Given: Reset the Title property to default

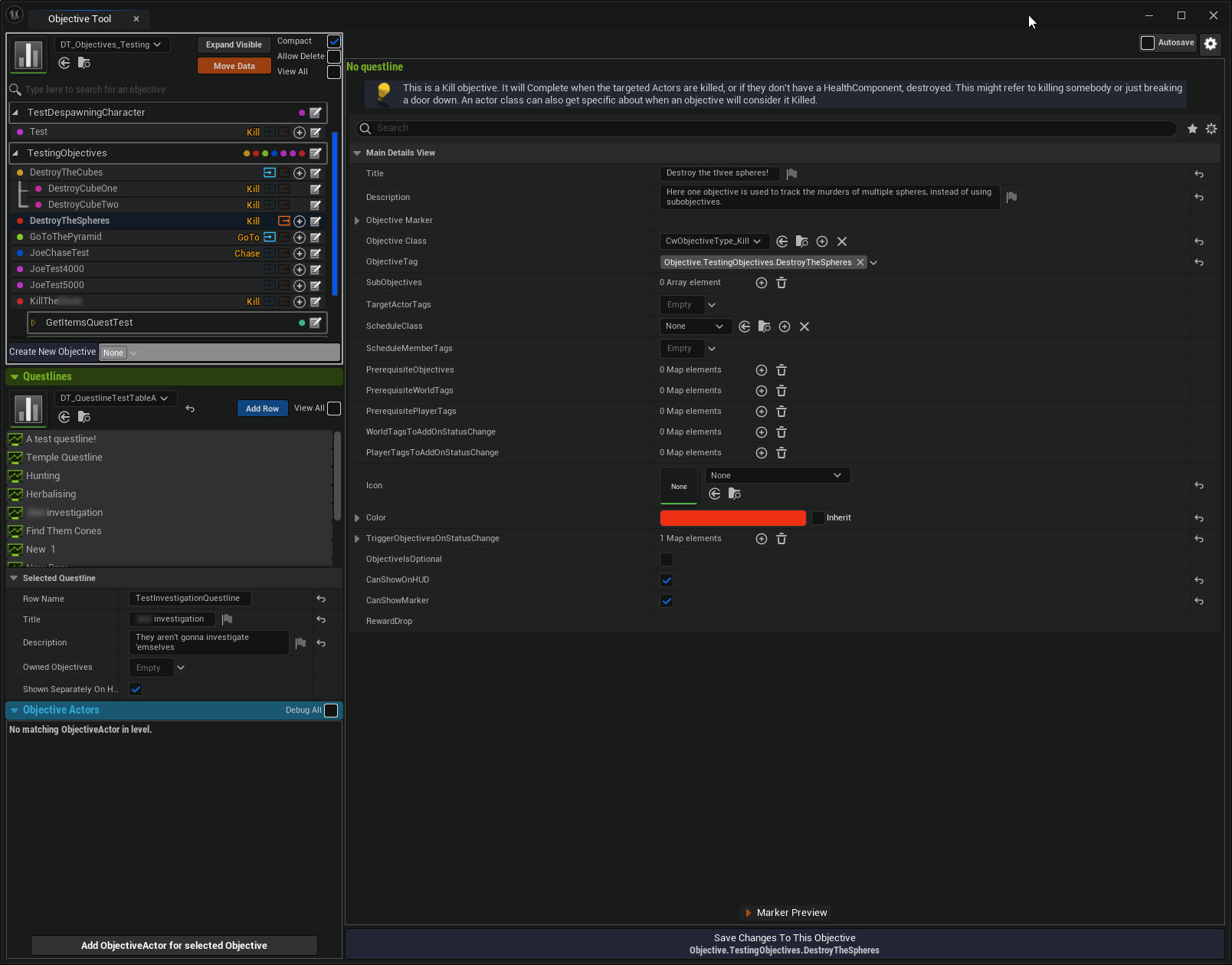Looking at the screenshot, I should pyautogui.click(x=1199, y=174).
